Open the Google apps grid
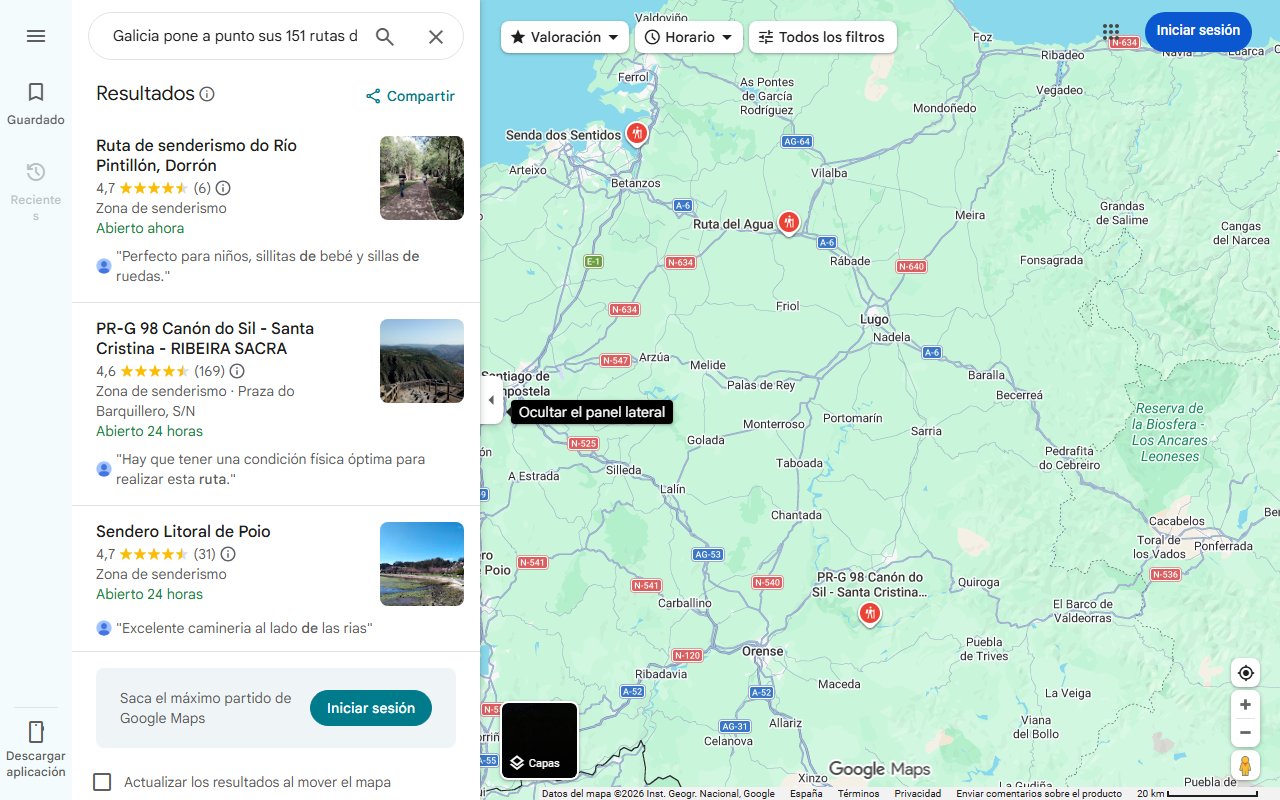This screenshot has width=1280, height=800. 1110,32
